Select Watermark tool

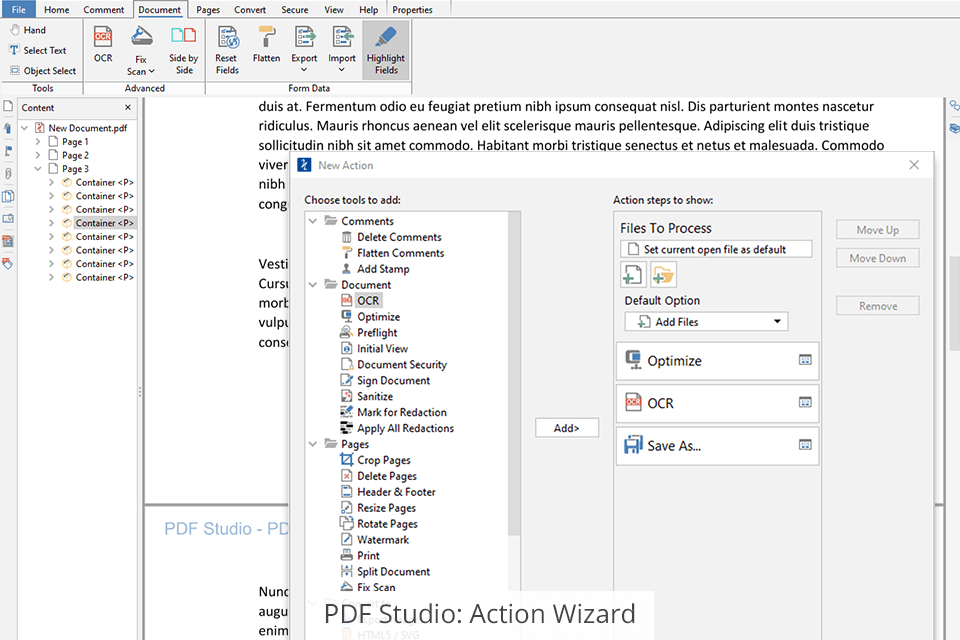[375, 540]
